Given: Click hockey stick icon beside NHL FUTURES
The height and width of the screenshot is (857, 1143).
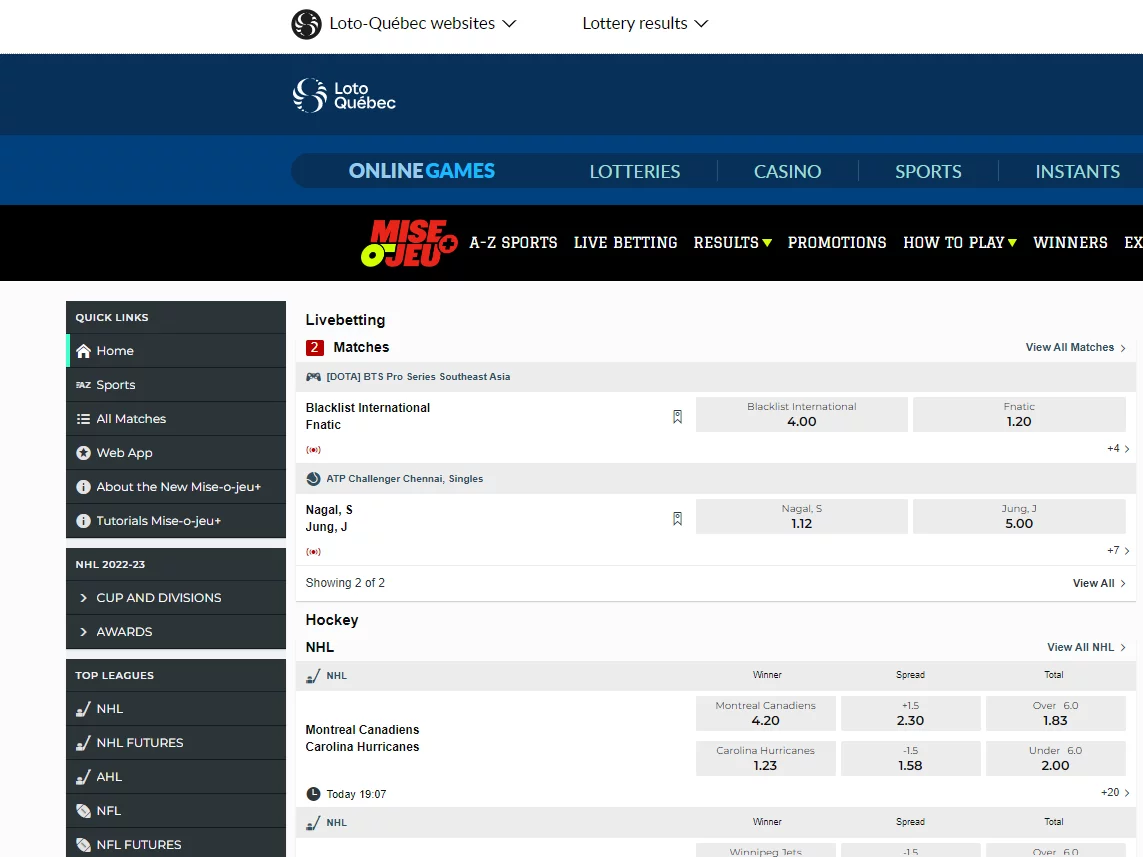Looking at the screenshot, I should tap(84, 743).
